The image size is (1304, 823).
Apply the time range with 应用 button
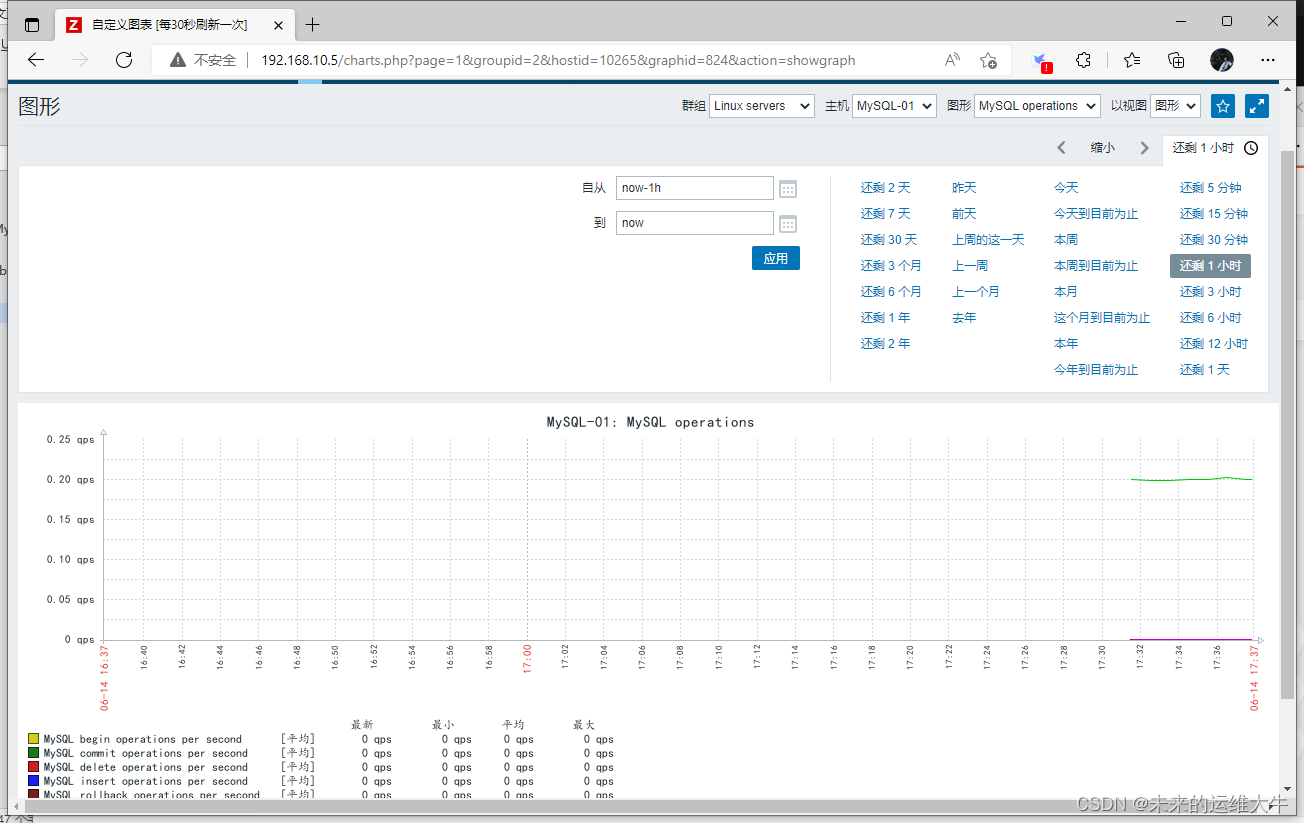point(775,257)
